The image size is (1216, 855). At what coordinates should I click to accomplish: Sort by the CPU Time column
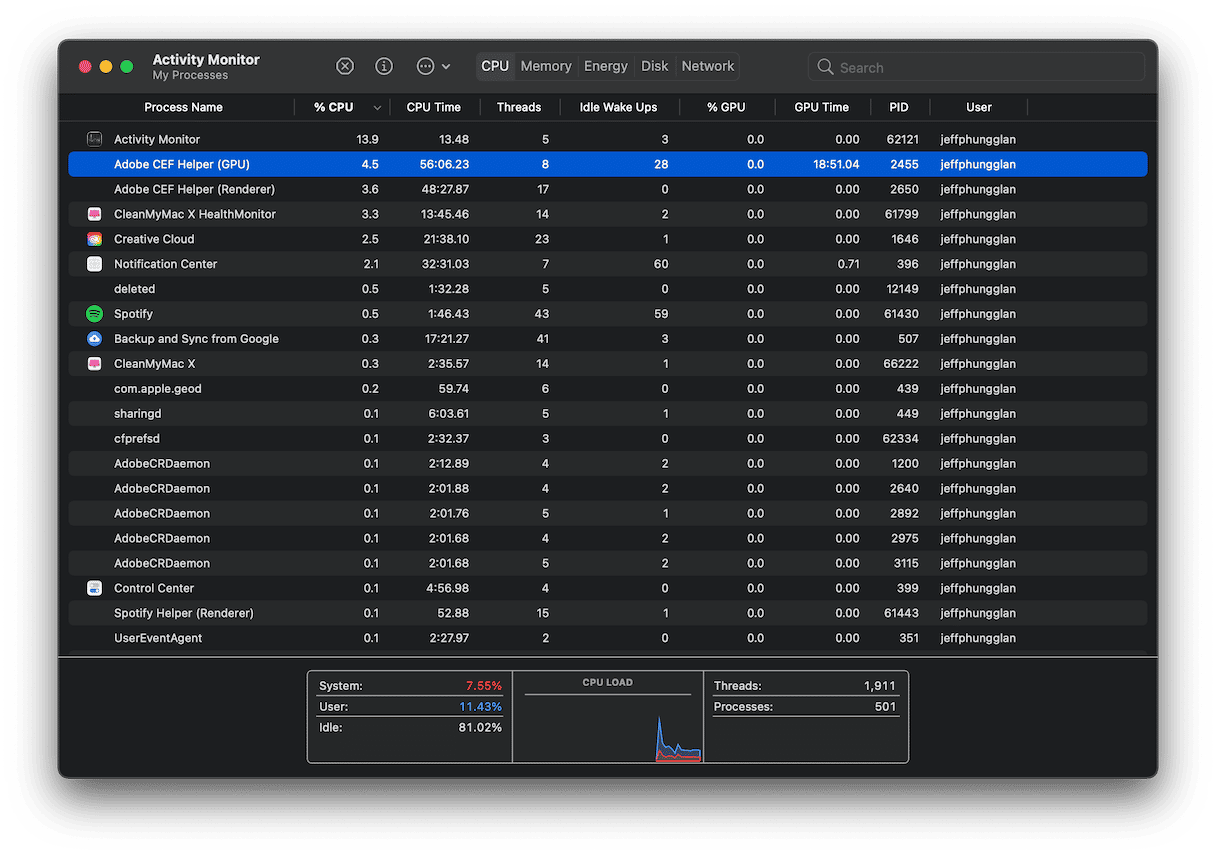434,107
